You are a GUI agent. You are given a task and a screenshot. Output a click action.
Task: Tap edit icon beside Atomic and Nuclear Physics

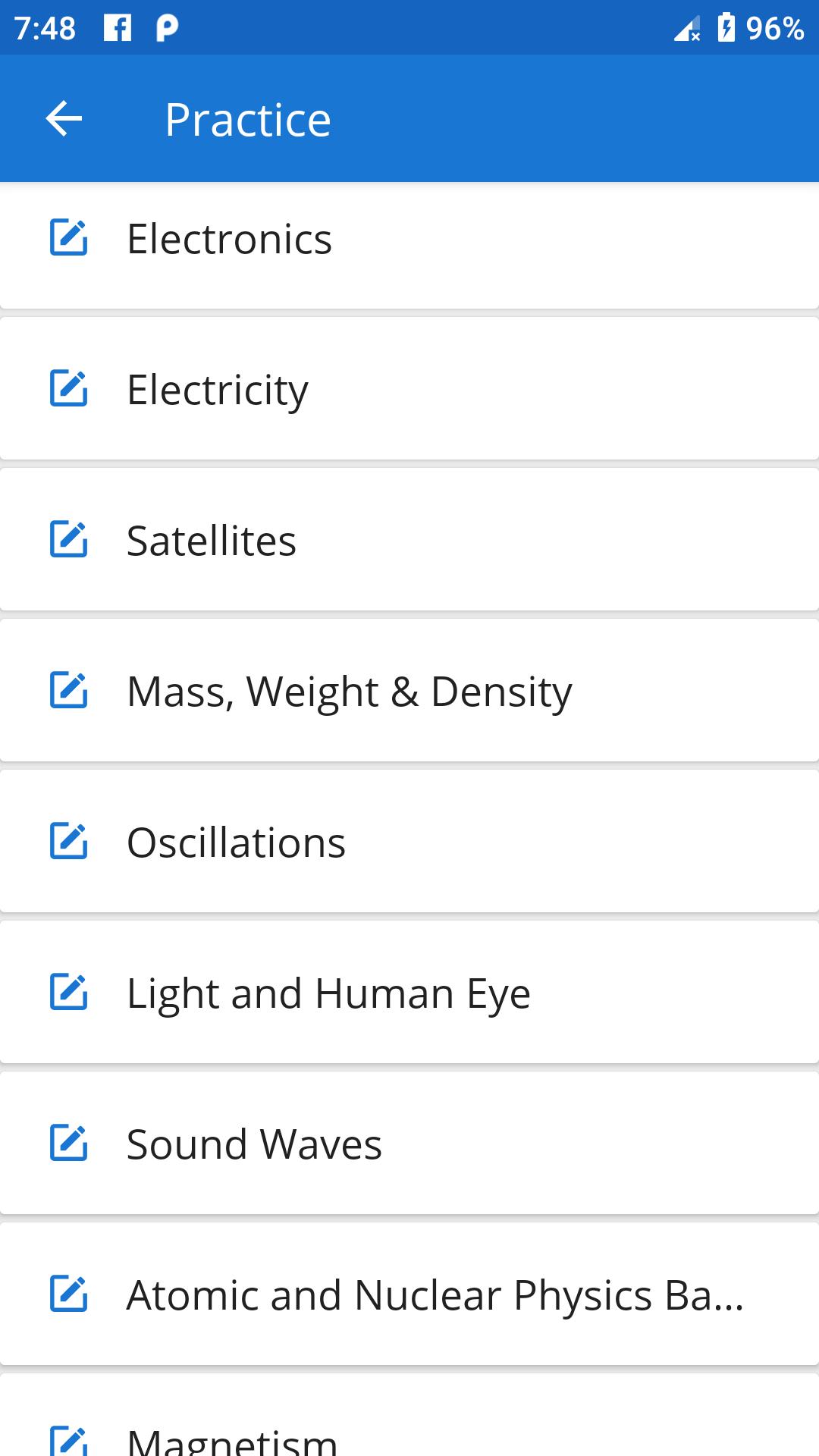(x=69, y=1294)
